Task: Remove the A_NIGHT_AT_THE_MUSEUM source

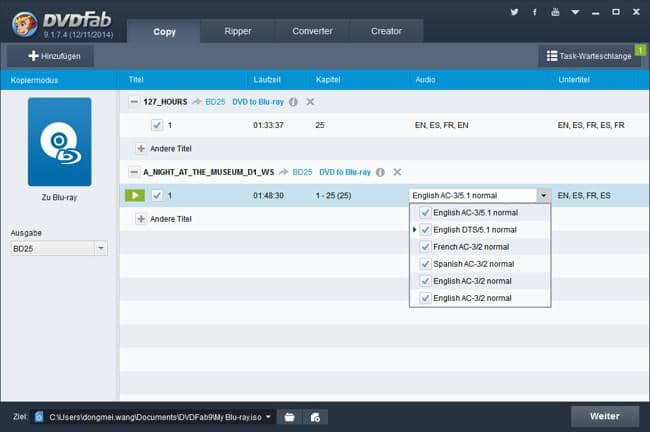Action: coord(397,172)
